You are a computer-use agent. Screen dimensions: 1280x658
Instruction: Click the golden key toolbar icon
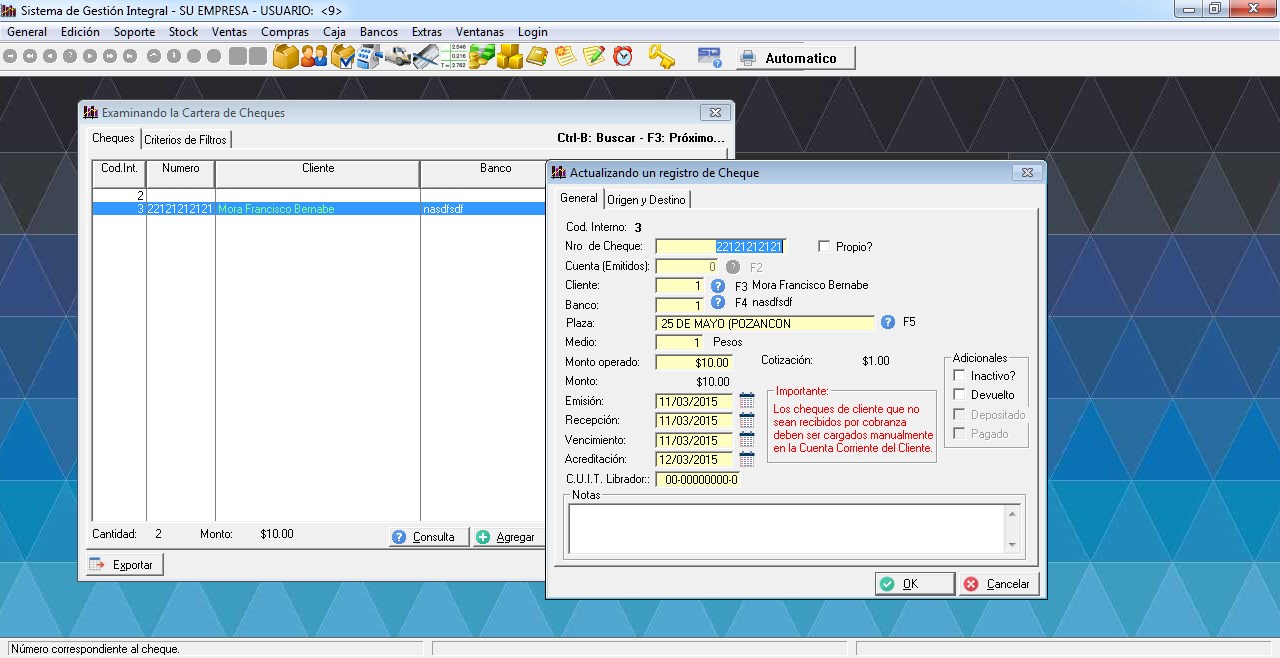(x=661, y=57)
